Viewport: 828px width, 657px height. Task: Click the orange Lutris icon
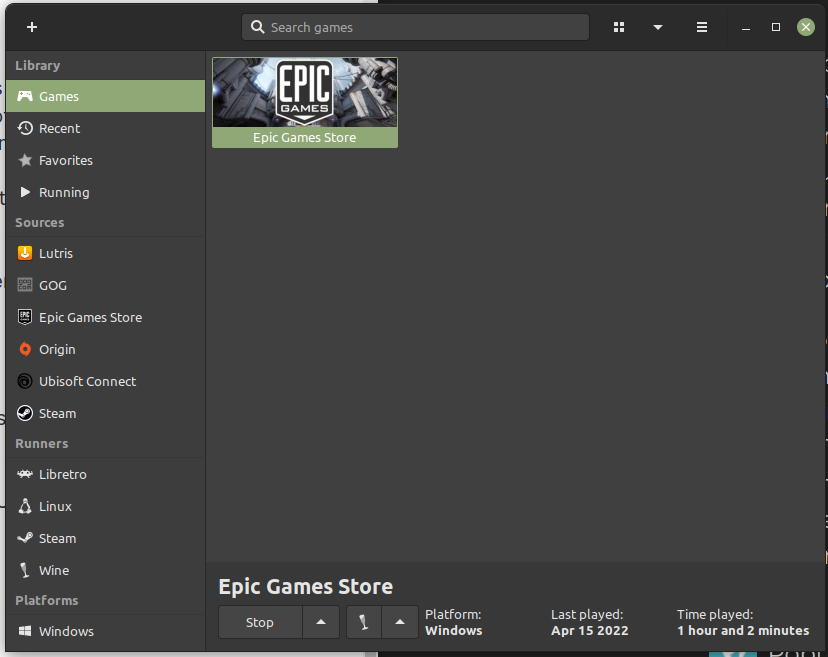point(25,253)
